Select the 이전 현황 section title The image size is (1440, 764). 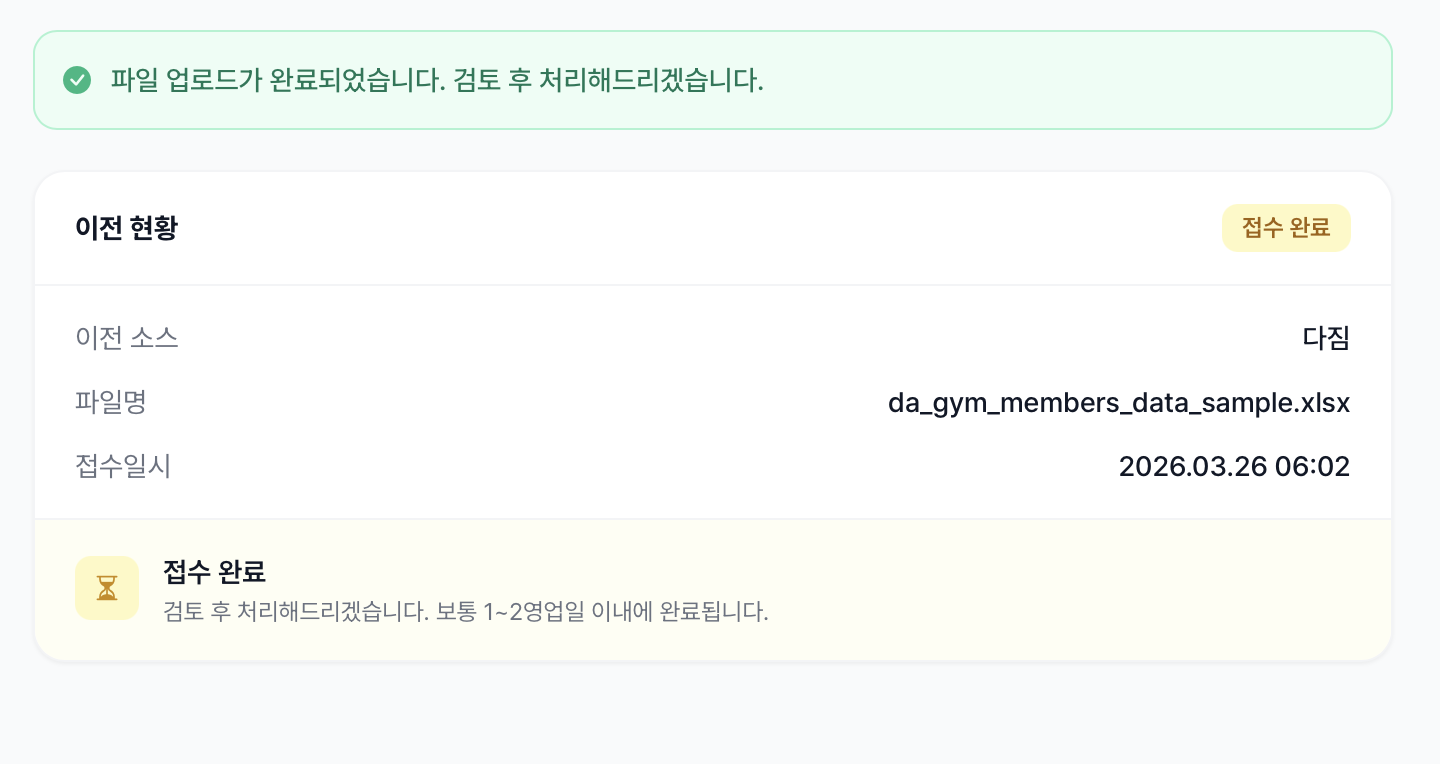pyautogui.click(x=127, y=228)
